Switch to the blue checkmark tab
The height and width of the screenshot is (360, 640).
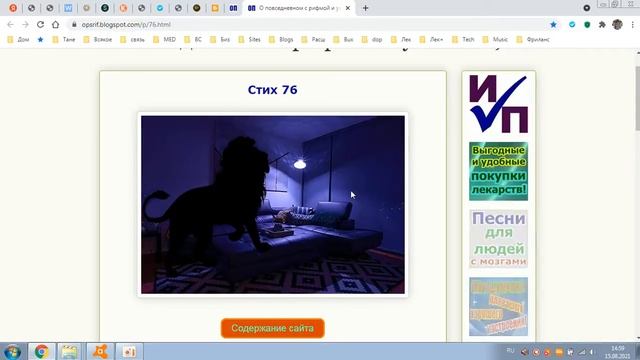point(160,8)
